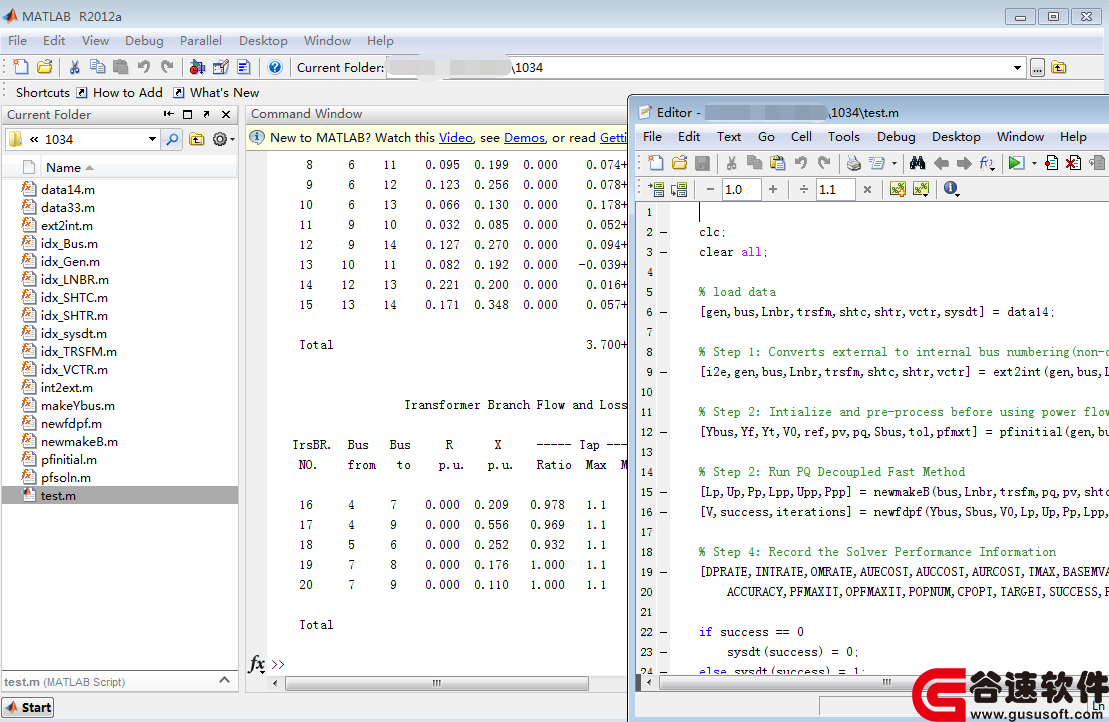This screenshot has width=1109, height=722.
Task: Click the MATLAB Start button
Action: point(28,707)
